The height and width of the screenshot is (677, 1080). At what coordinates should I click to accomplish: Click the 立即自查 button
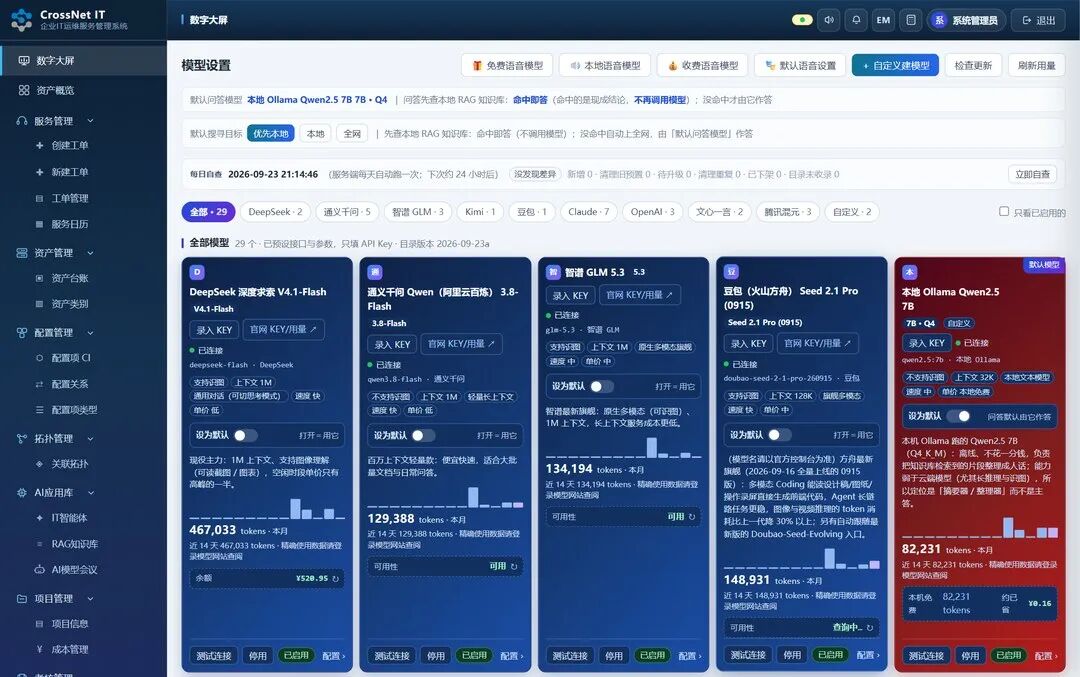1032,174
